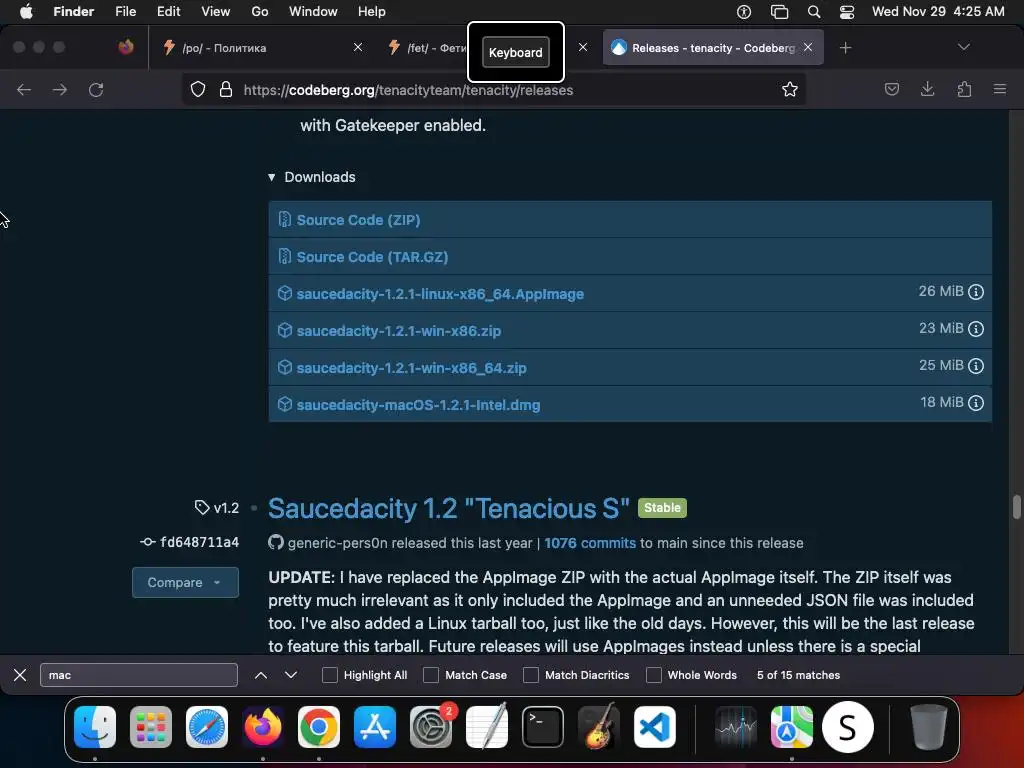Open the Go menu
Screen dimensions: 1024x768
(x=260, y=12)
